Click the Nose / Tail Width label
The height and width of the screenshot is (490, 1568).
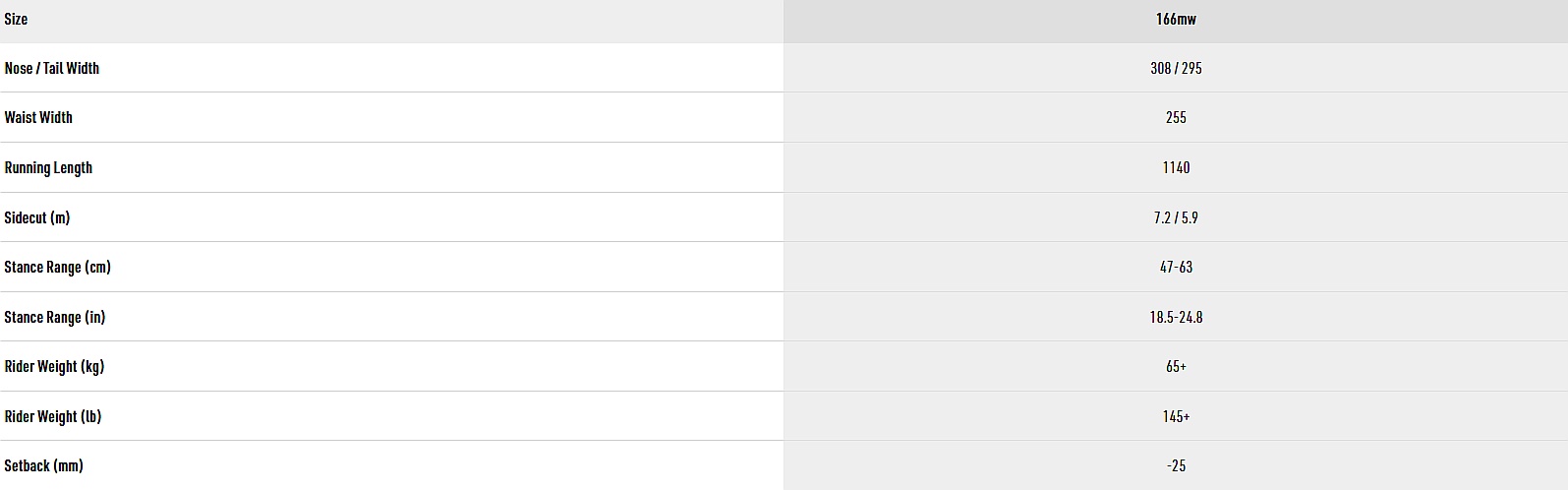click(51, 68)
